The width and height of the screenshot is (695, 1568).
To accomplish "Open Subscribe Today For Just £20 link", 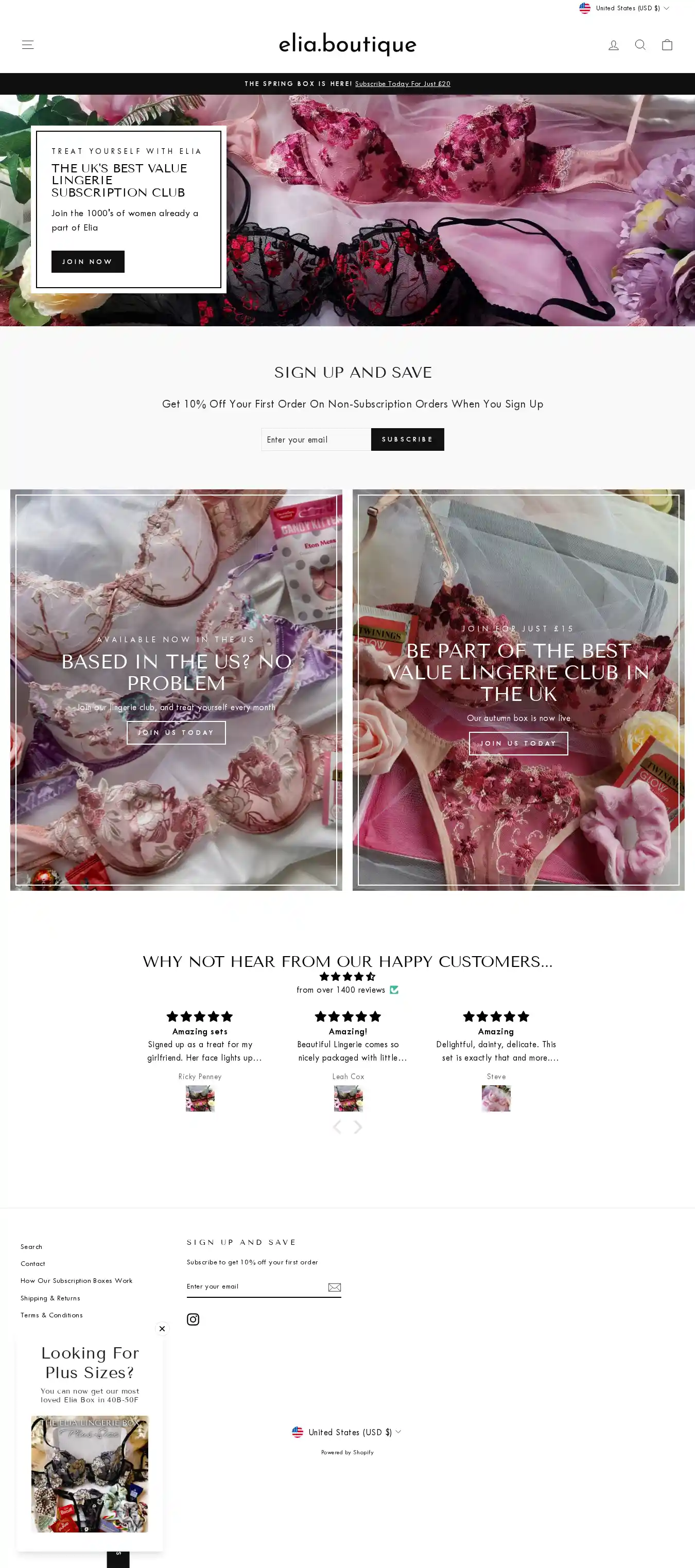I will coord(403,84).
